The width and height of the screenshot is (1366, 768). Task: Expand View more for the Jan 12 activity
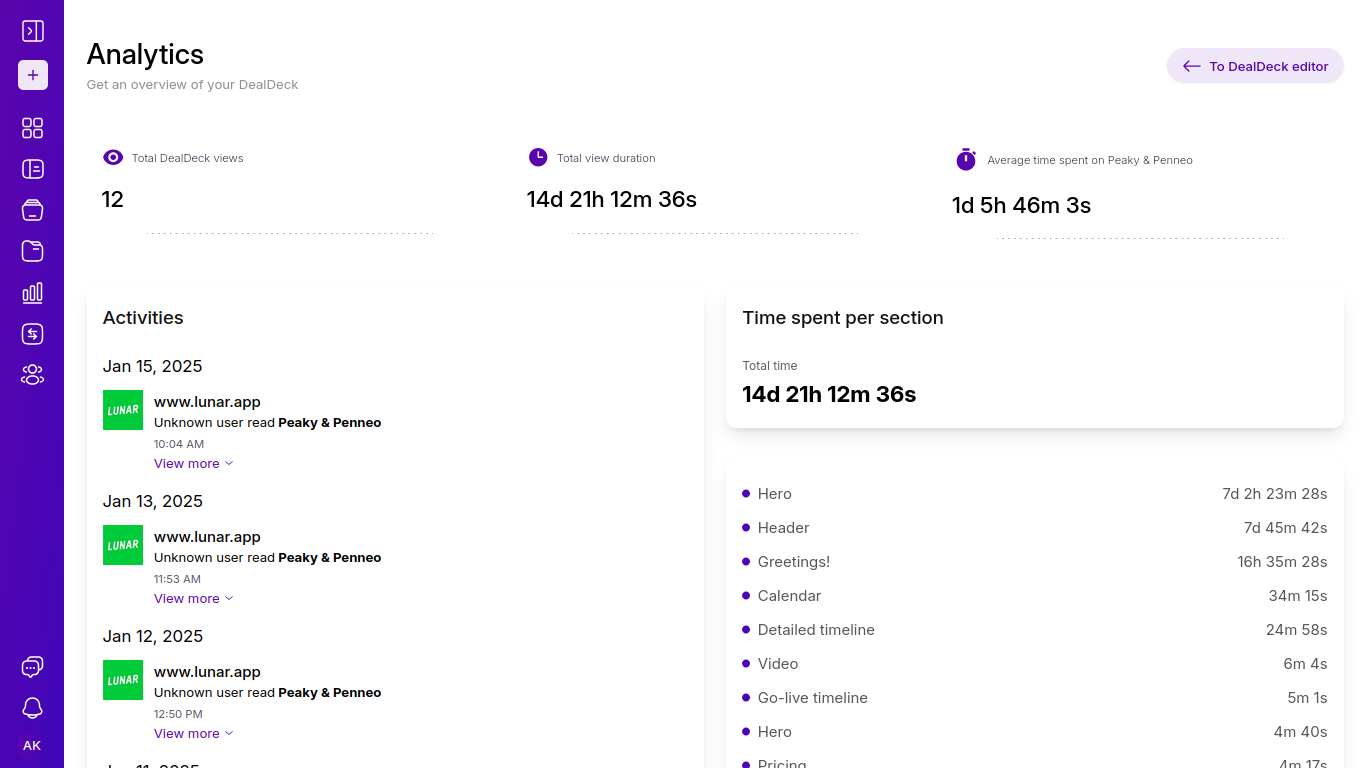[194, 733]
